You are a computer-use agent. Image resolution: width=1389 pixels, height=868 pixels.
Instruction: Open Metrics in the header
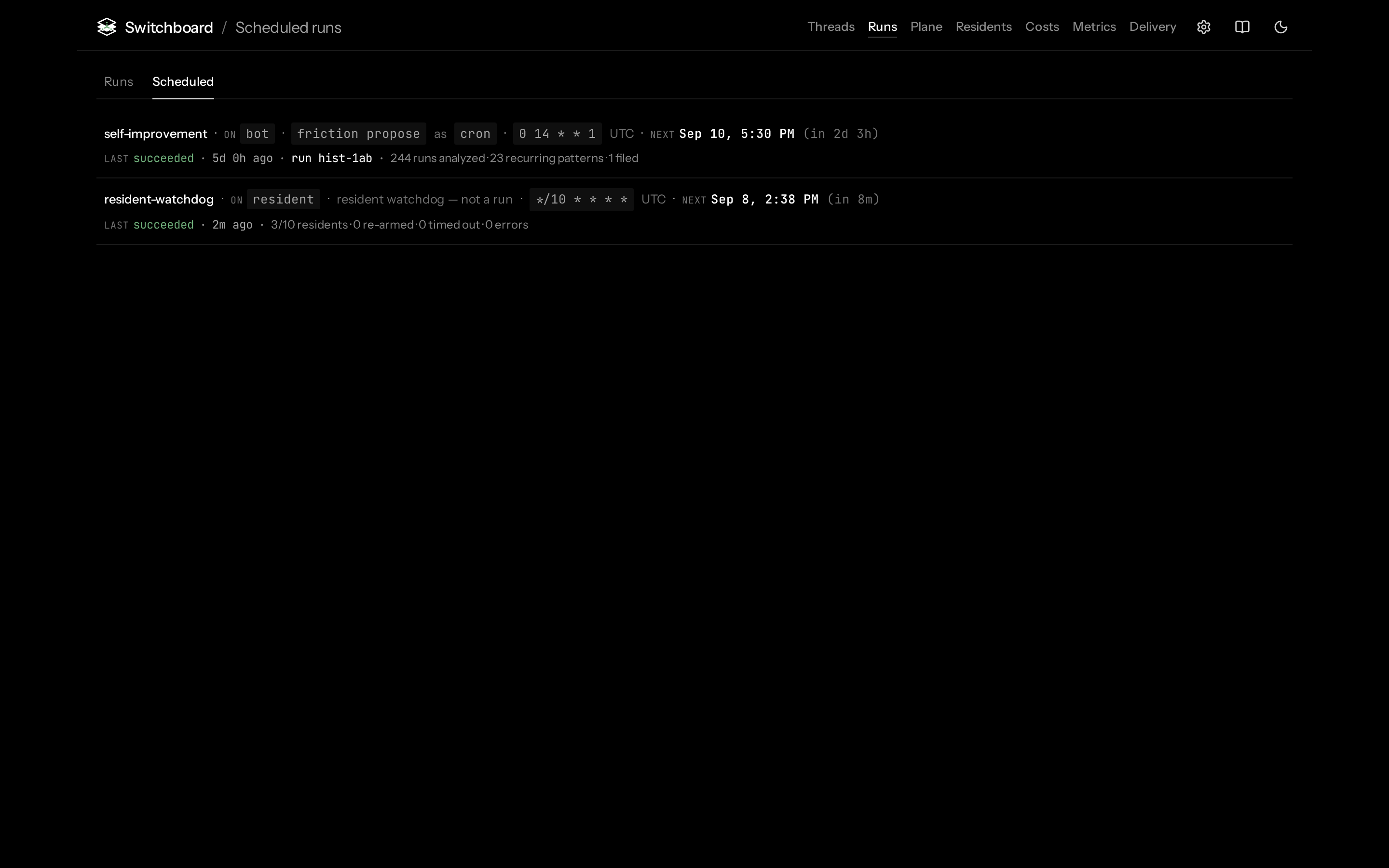[1094, 27]
